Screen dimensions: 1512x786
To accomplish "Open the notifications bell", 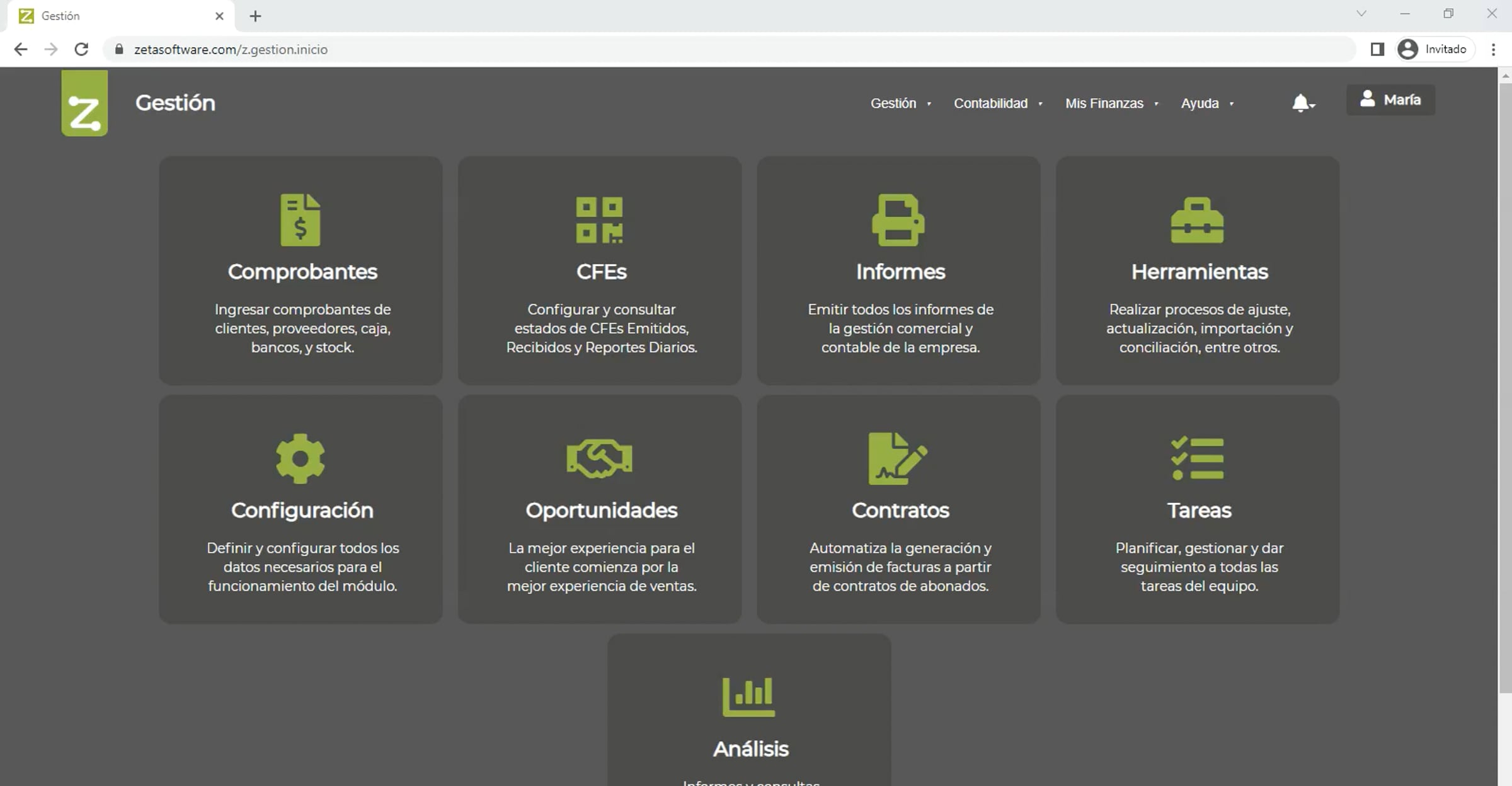I will [1302, 103].
